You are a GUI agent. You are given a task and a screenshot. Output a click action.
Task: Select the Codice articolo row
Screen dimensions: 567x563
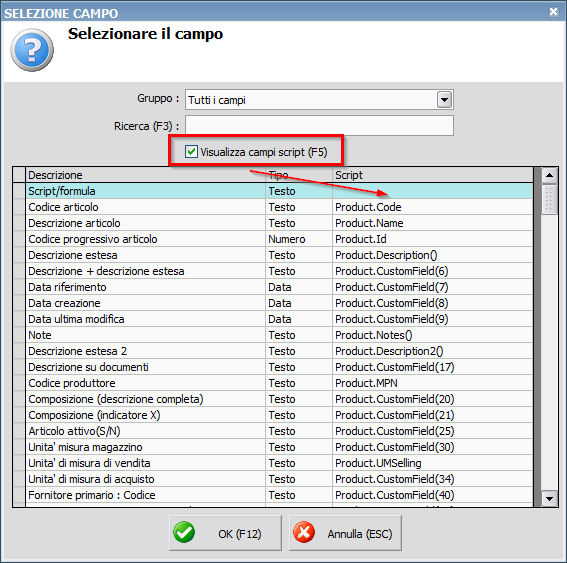[x=279, y=207]
